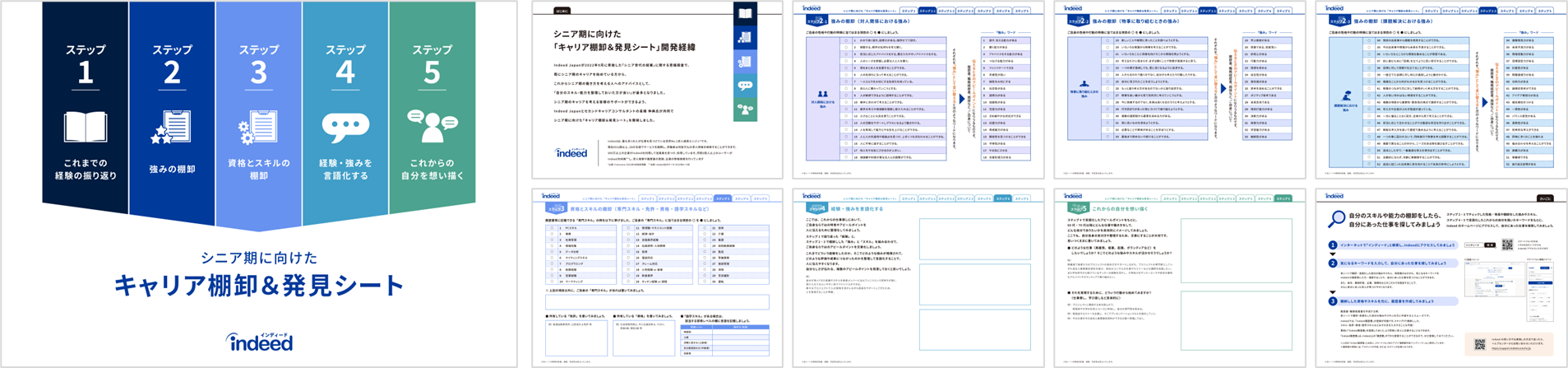This screenshot has width=1568, height=368.
Task: Select the ステップ5 tab on the Step 2-1 page
Action: pos(1022,11)
